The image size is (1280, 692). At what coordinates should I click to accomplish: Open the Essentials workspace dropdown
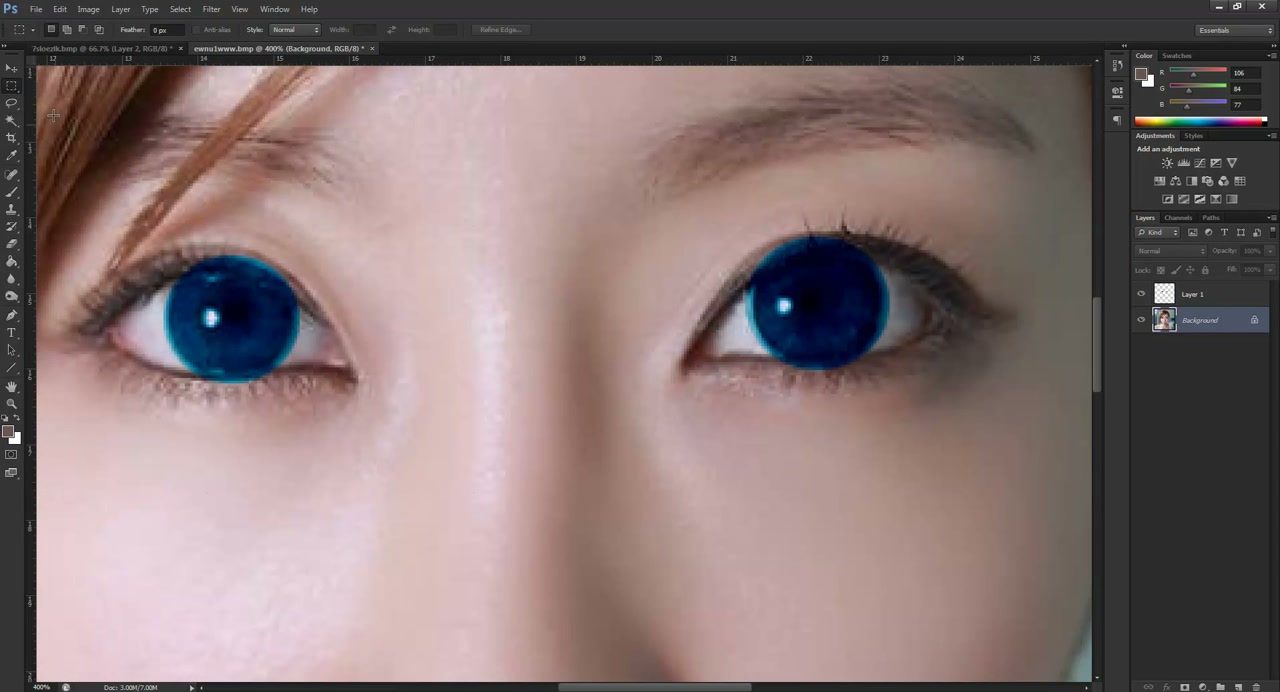click(1234, 30)
